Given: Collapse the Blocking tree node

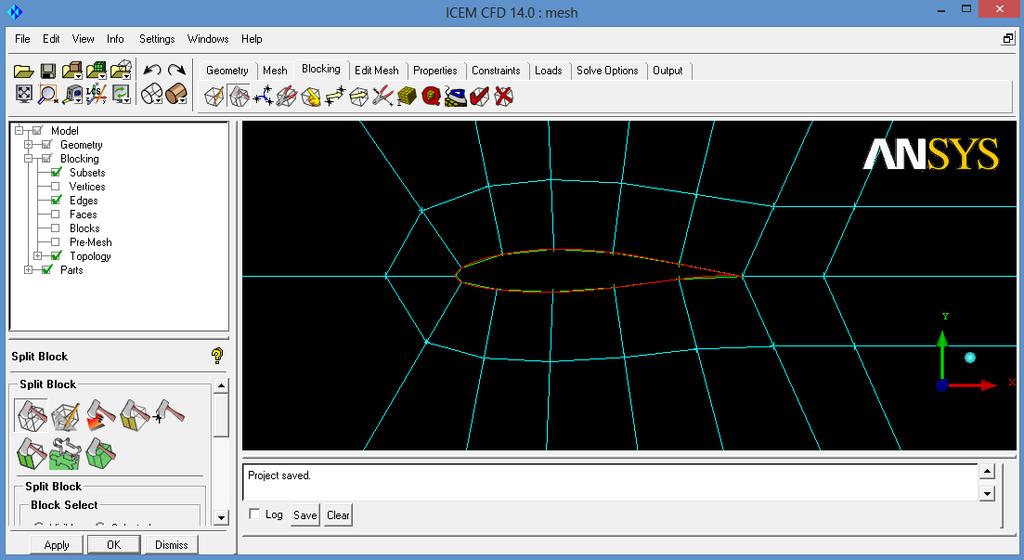Looking at the screenshot, I should (x=28, y=159).
